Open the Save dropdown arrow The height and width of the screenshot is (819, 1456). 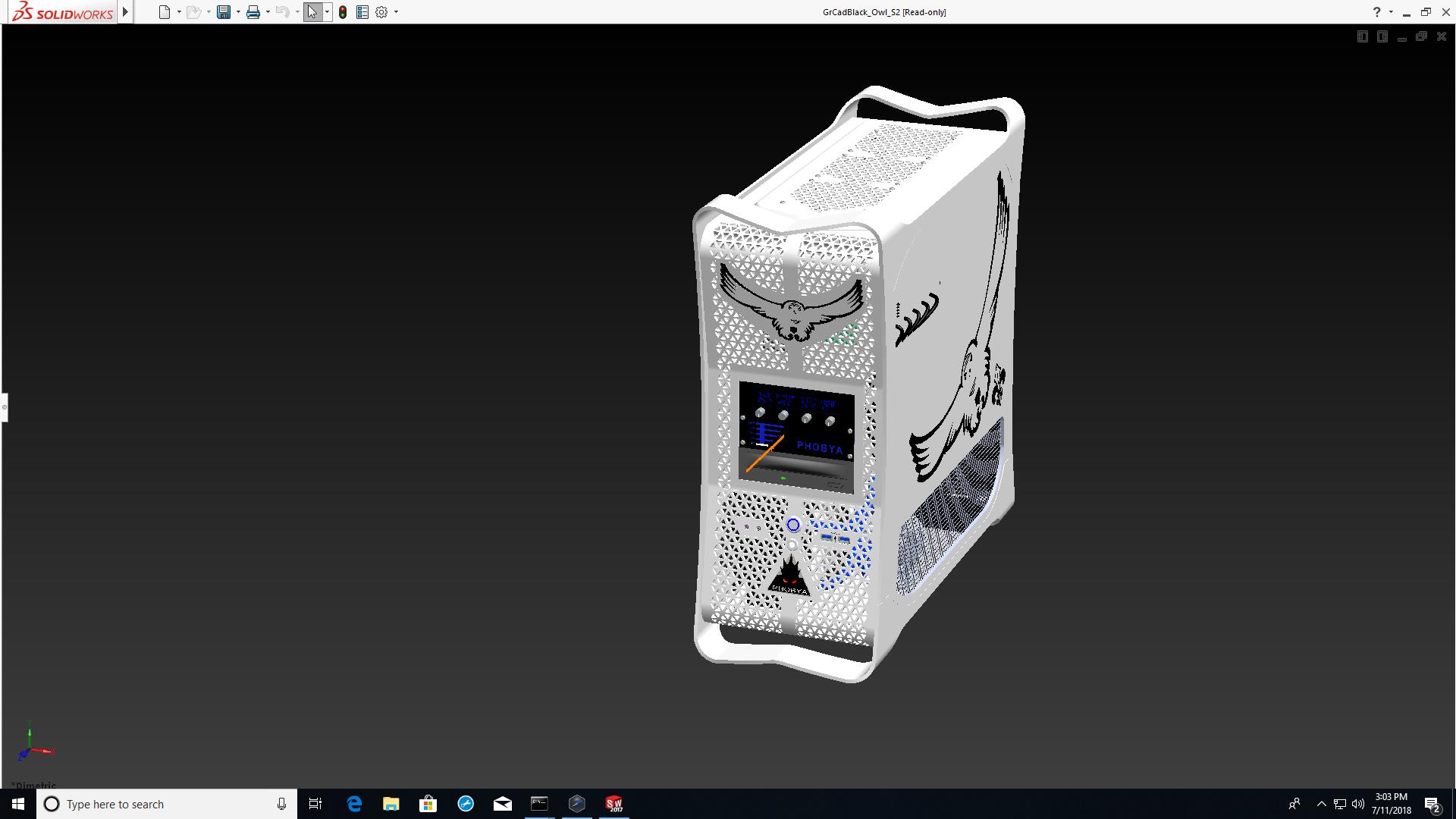tap(238, 12)
